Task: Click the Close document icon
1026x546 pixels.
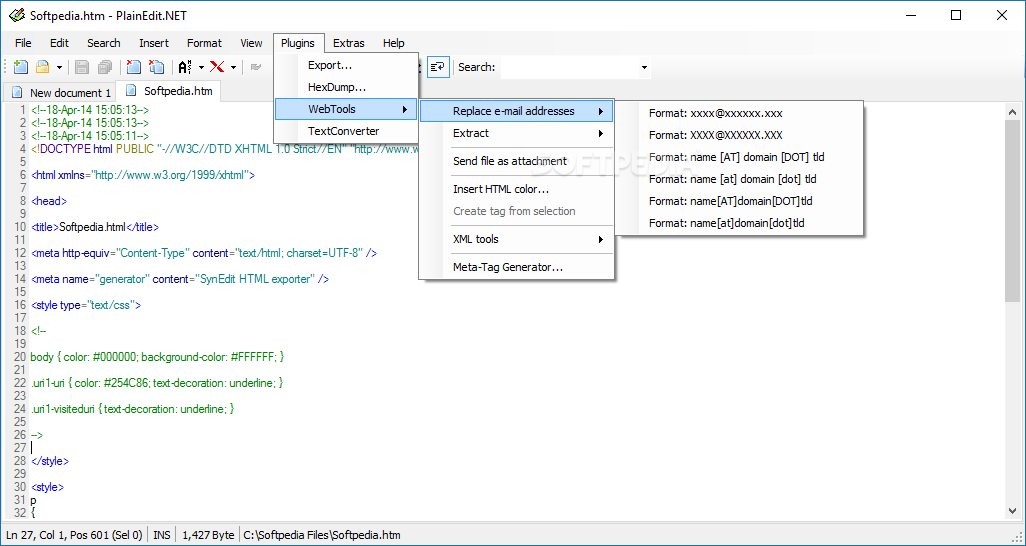Action: (x=133, y=67)
